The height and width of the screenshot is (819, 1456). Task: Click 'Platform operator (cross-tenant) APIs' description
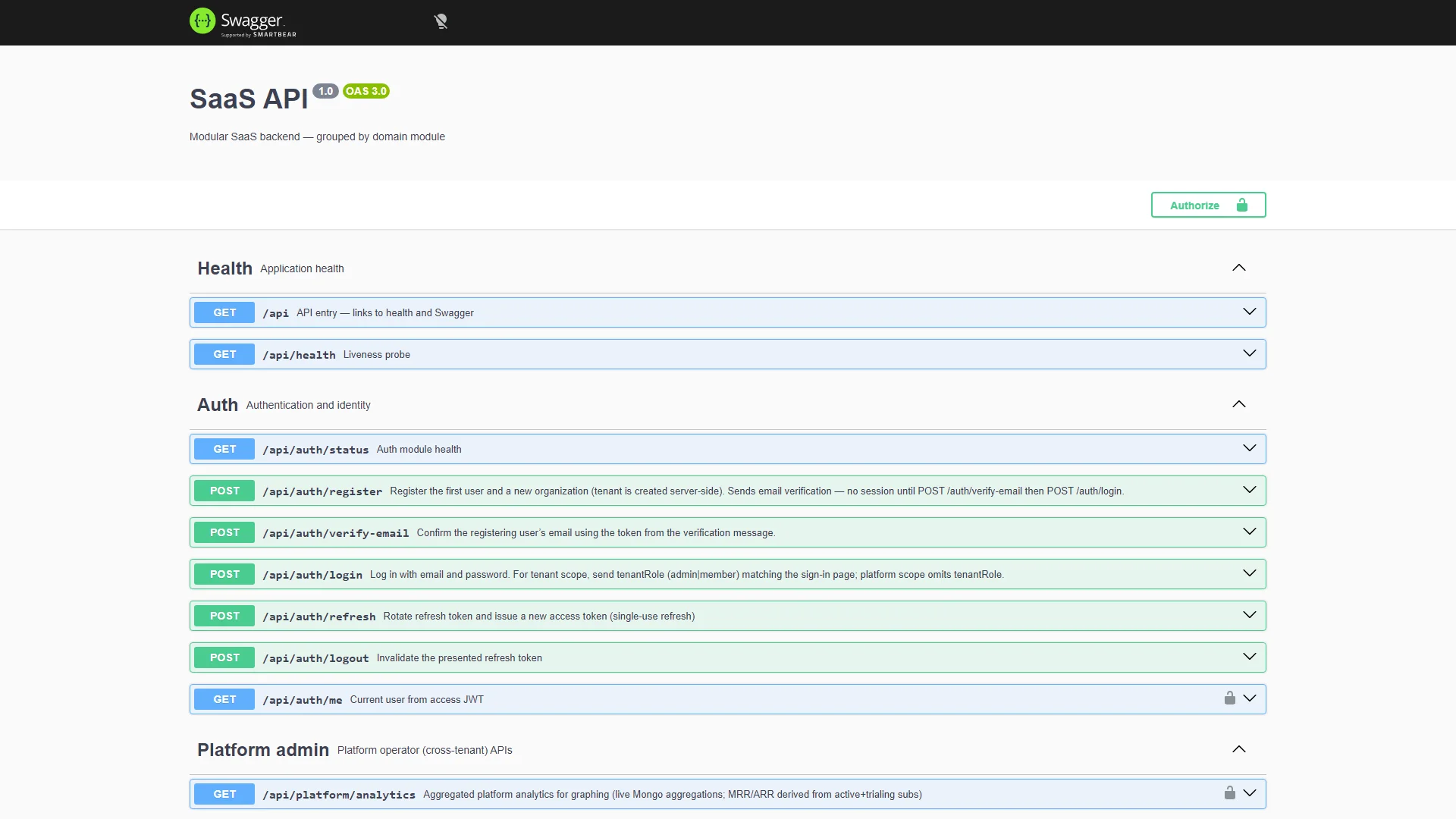[x=425, y=750]
